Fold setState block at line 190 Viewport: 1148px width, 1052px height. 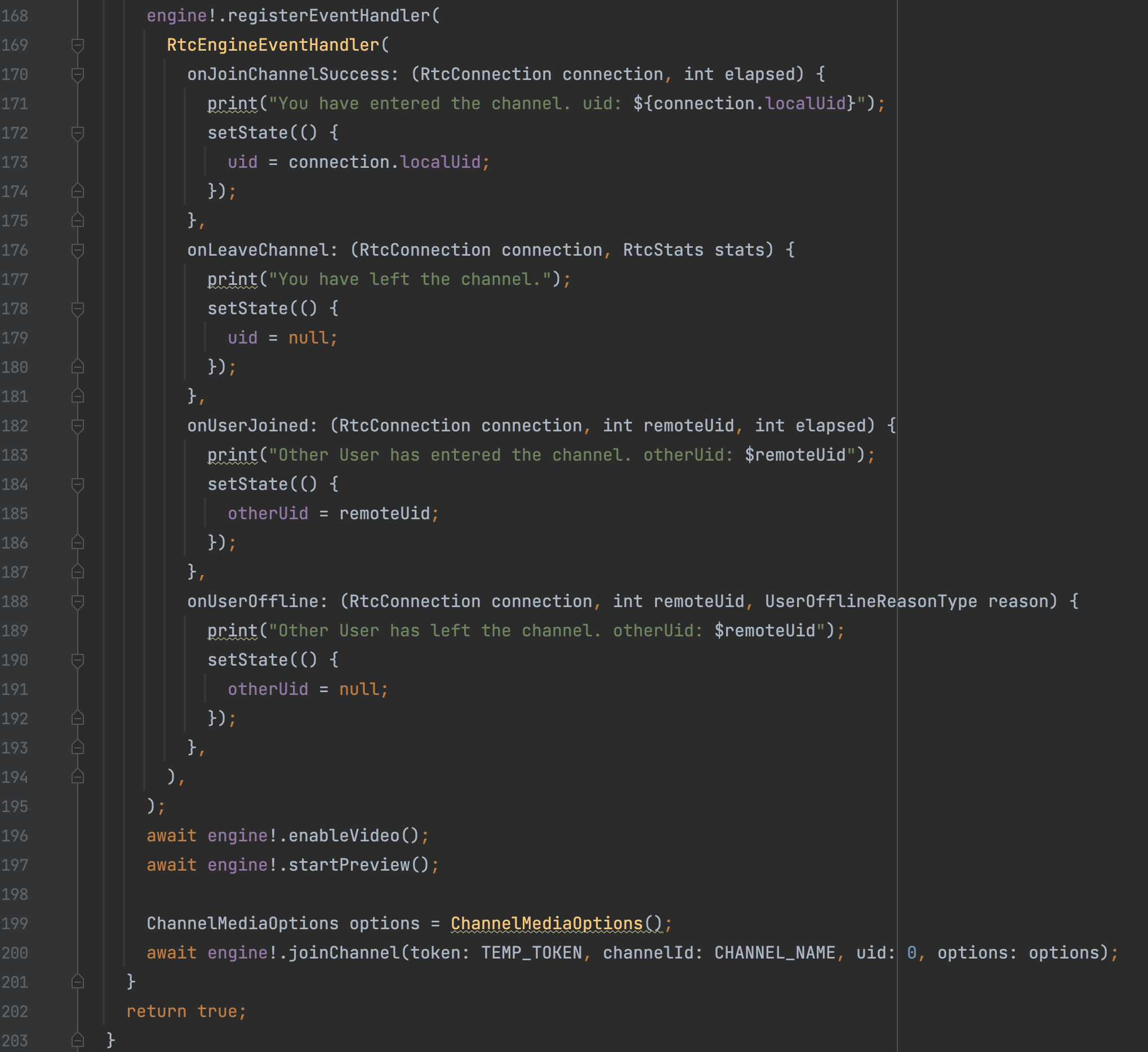78,661
